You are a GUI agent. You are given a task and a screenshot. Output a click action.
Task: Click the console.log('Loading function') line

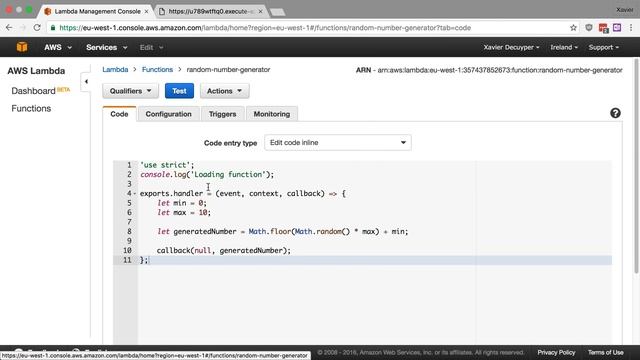point(207,174)
